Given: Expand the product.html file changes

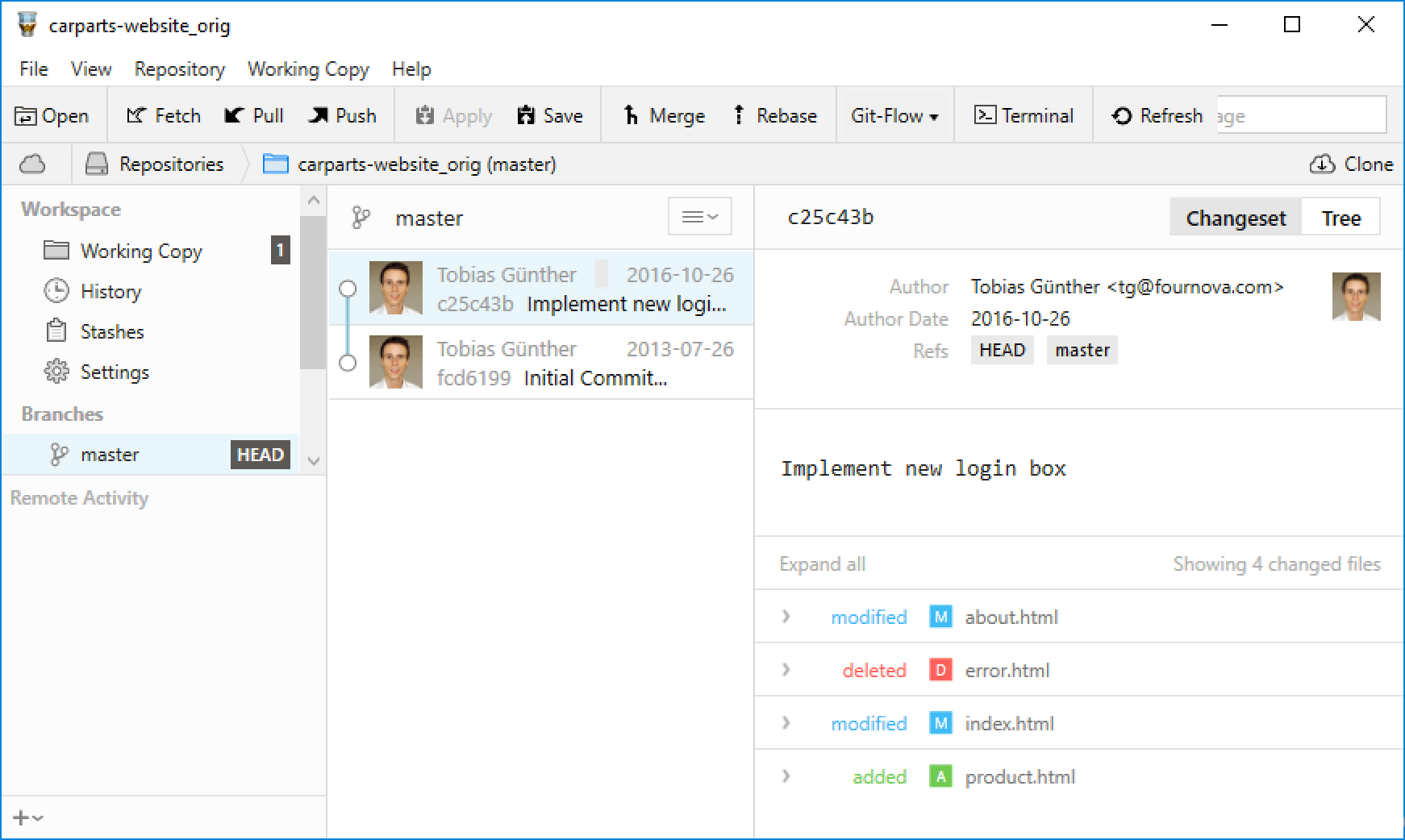Looking at the screenshot, I should (x=786, y=777).
